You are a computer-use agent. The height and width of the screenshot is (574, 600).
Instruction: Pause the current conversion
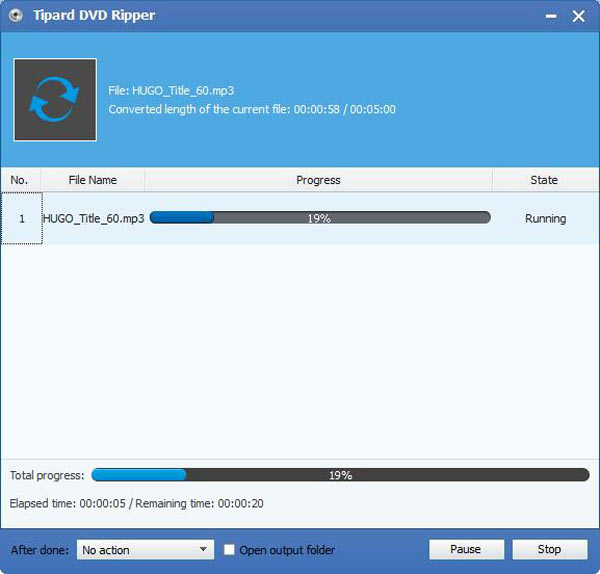466,550
